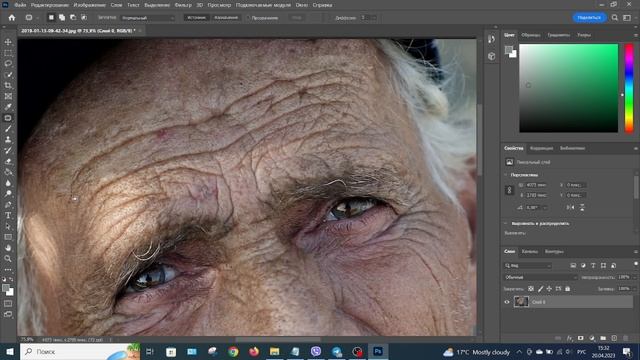Open the Edit Toolbar three-dots icon

click(8, 270)
